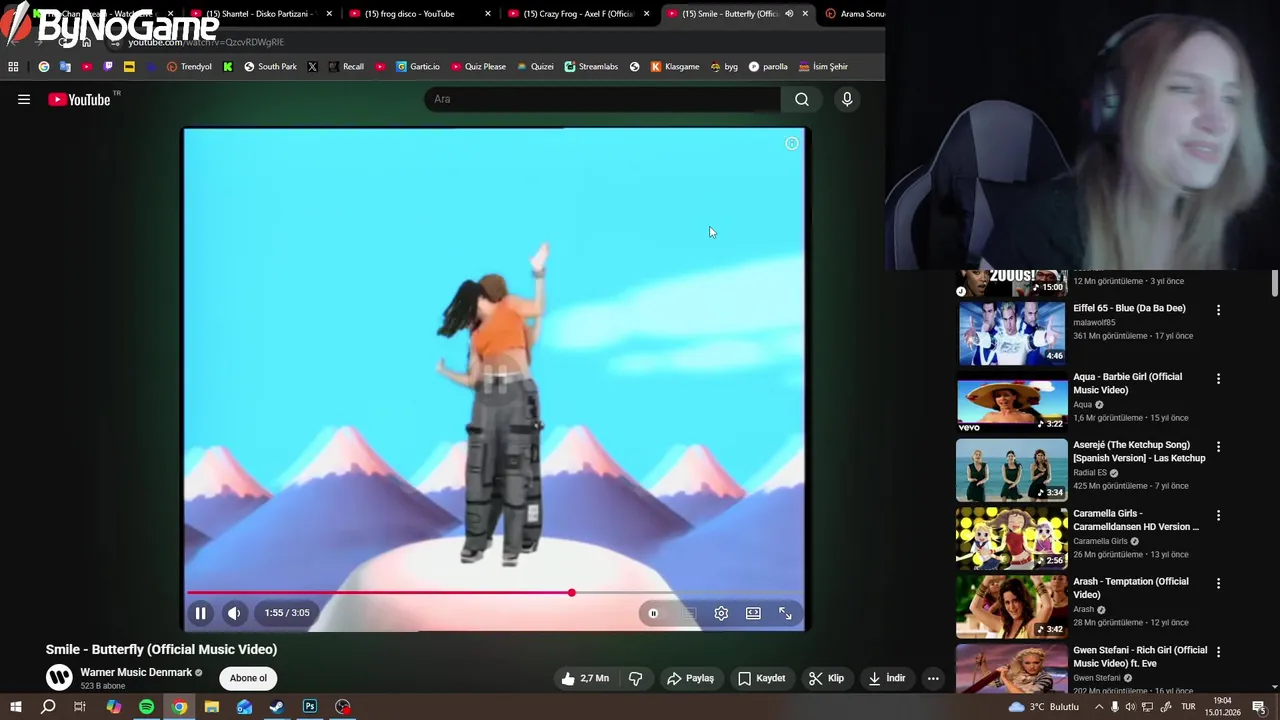Open the Twitch bookmark icon
The width and height of the screenshot is (1280, 720).
[108, 67]
